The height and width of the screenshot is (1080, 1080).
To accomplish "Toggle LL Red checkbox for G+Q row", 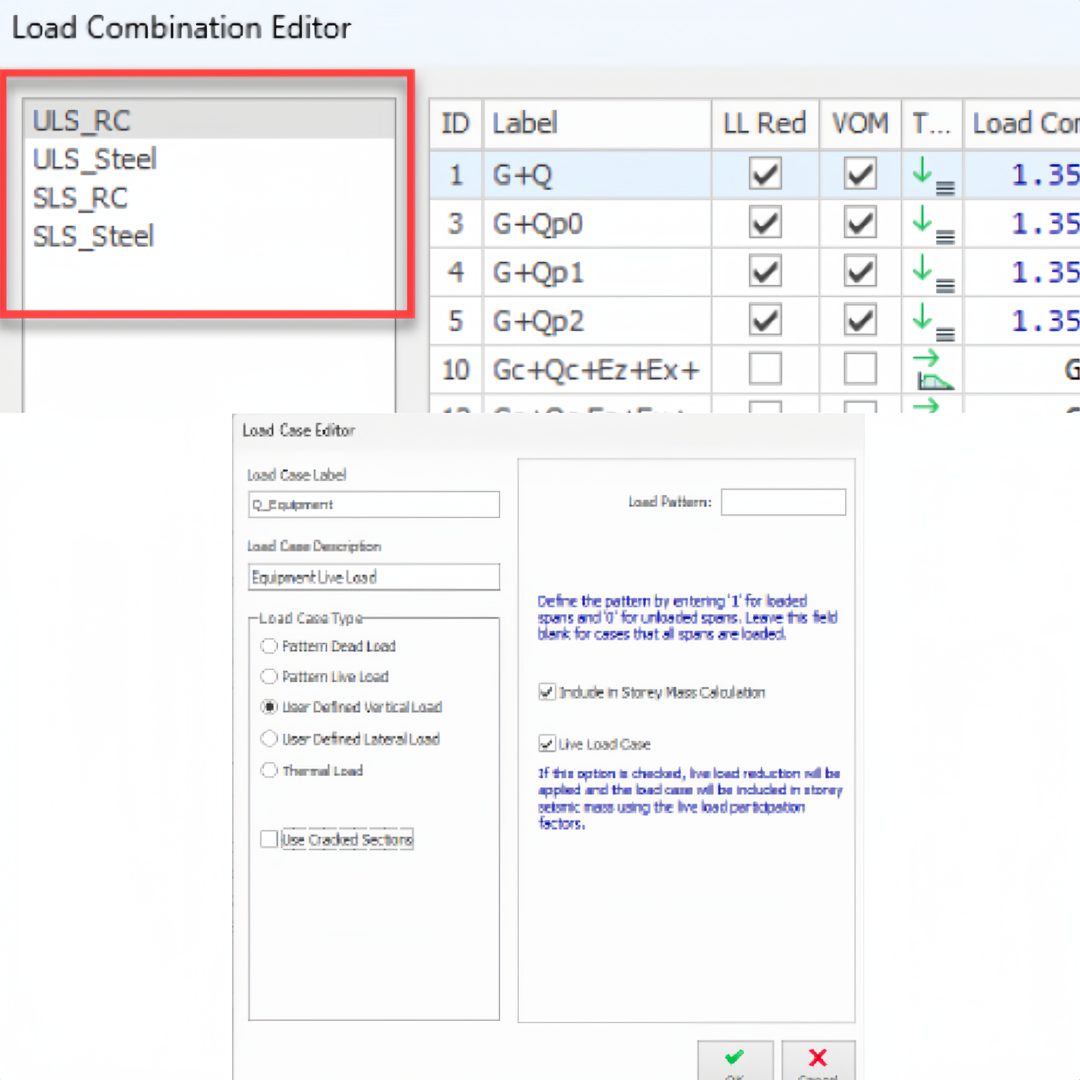I will (x=765, y=174).
